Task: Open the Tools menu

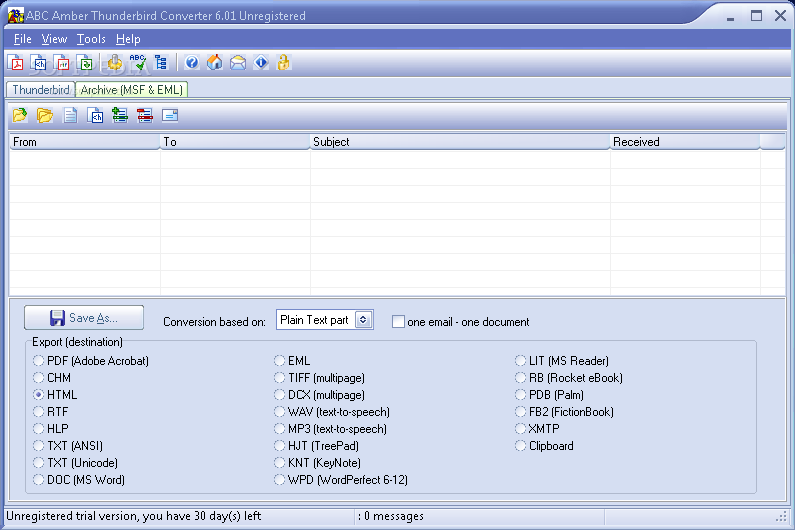Action: [x=91, y=39]
